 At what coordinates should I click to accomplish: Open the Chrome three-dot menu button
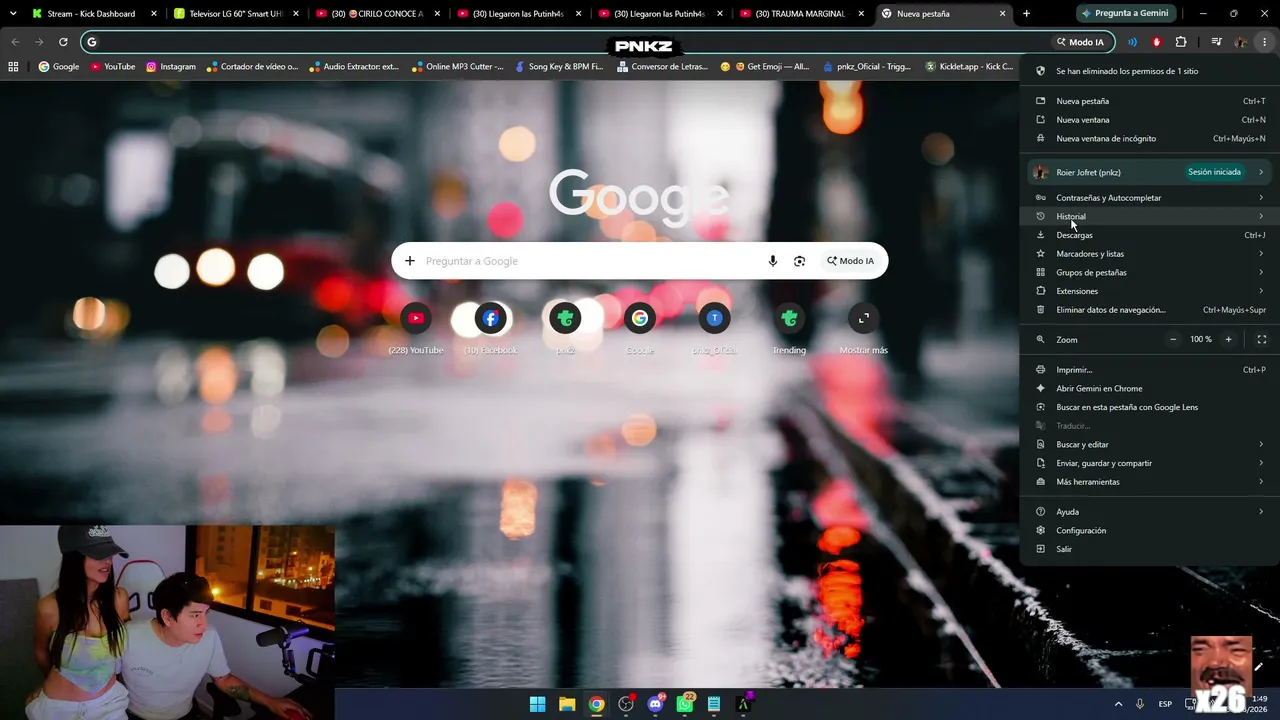[1264, 42]
